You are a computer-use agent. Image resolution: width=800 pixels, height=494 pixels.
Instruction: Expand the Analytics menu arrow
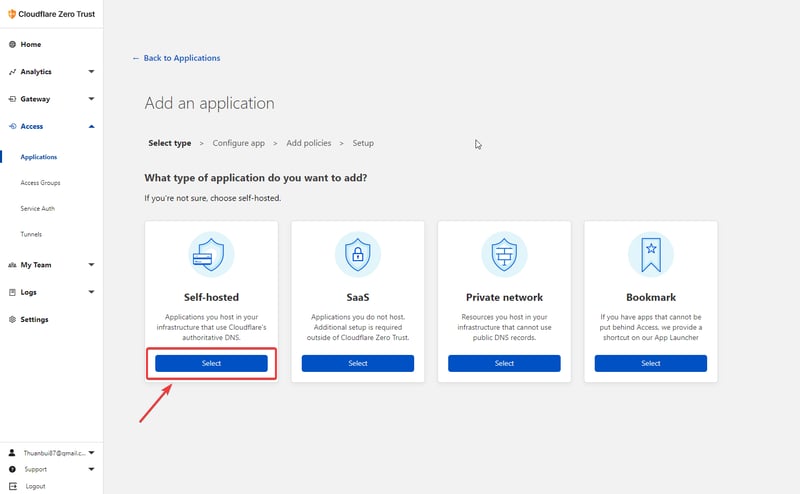(91, 72)
